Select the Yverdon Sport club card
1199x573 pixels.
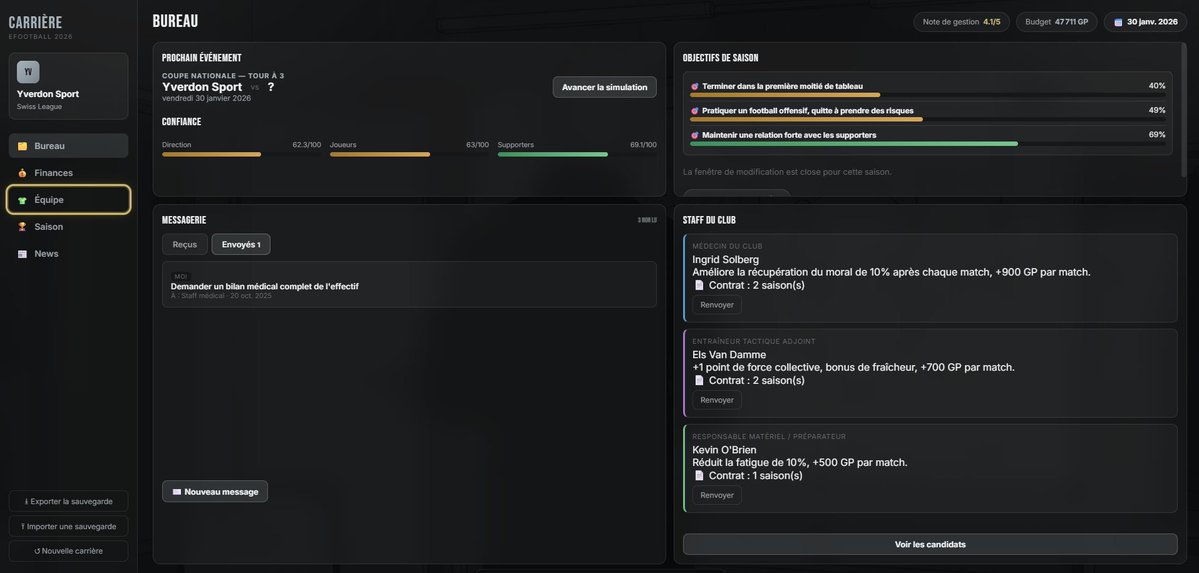pyautogui.click(x=69, y=86)
